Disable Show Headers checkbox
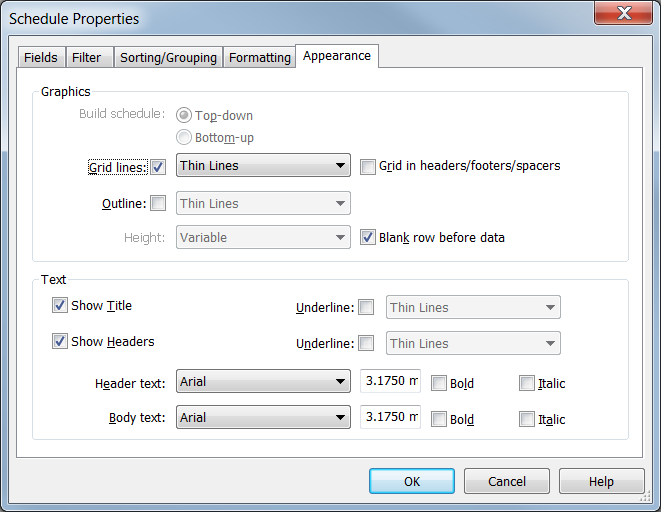 click(60, 342)
